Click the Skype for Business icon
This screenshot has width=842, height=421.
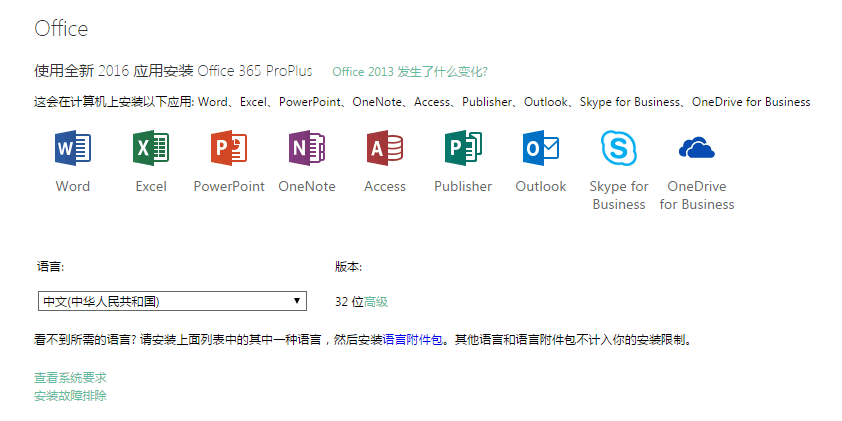tap(619, 148)
